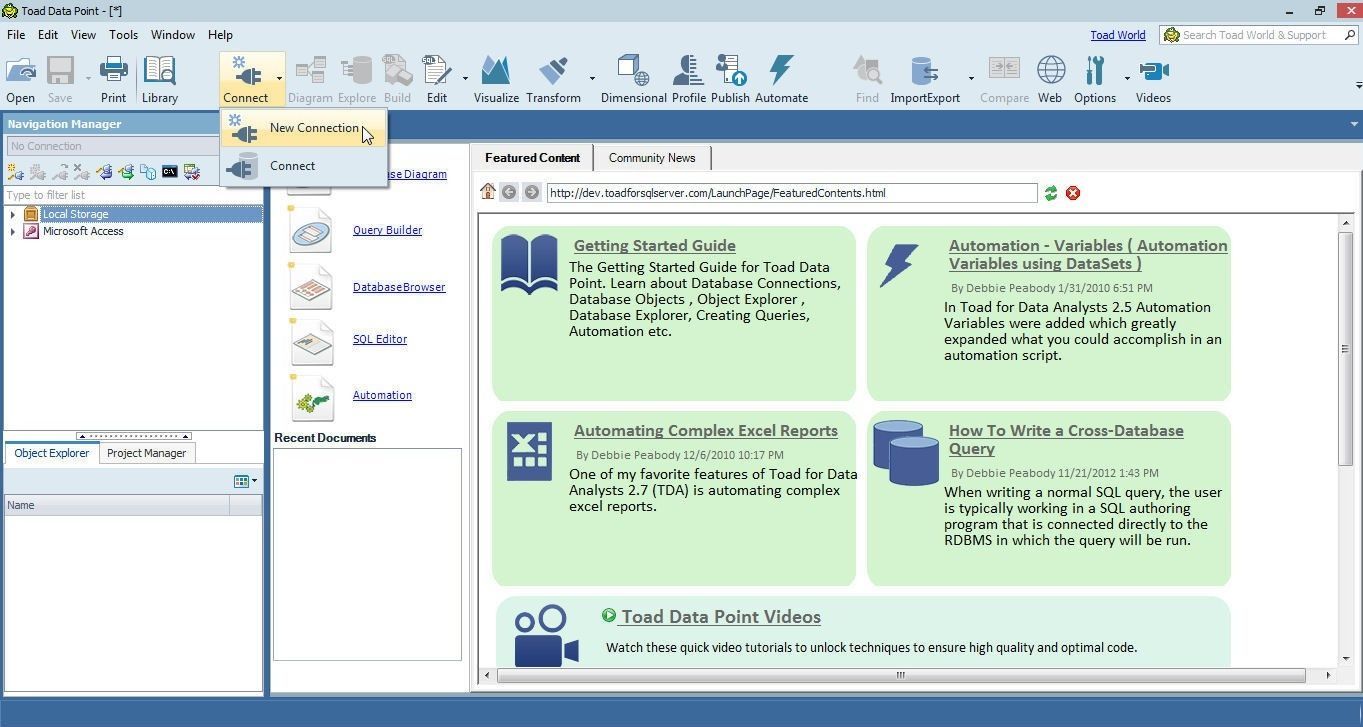
Task: Open the Automation link on start page
Action: 382,395
